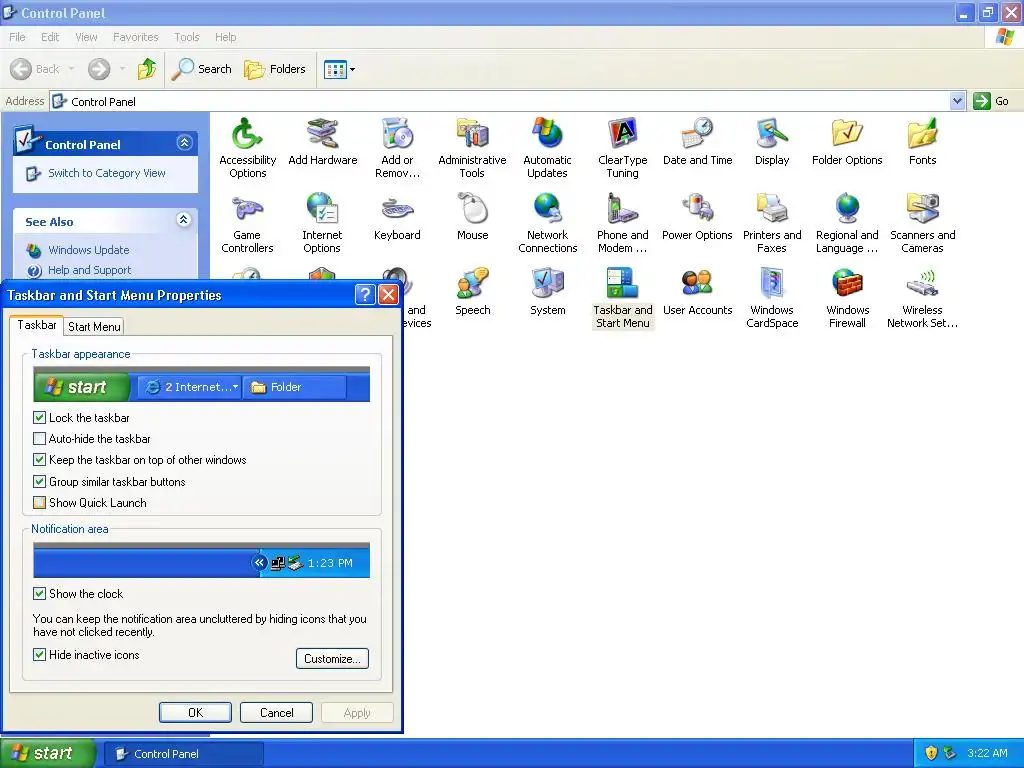Click Switch to Category View link
Viewport: 1024px width, 768px height.
(x=106, y=173)
